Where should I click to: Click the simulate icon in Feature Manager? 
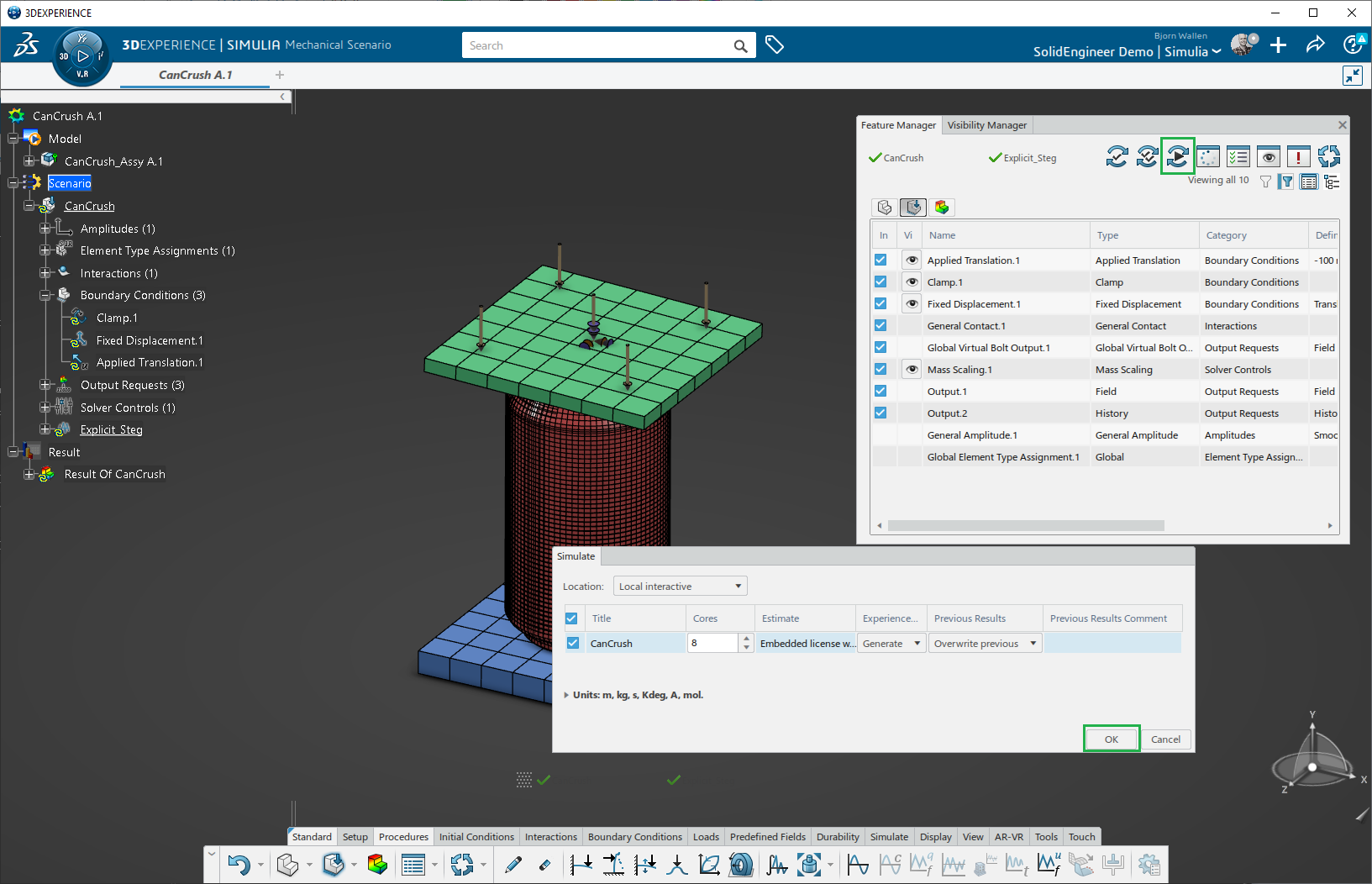1177,156
